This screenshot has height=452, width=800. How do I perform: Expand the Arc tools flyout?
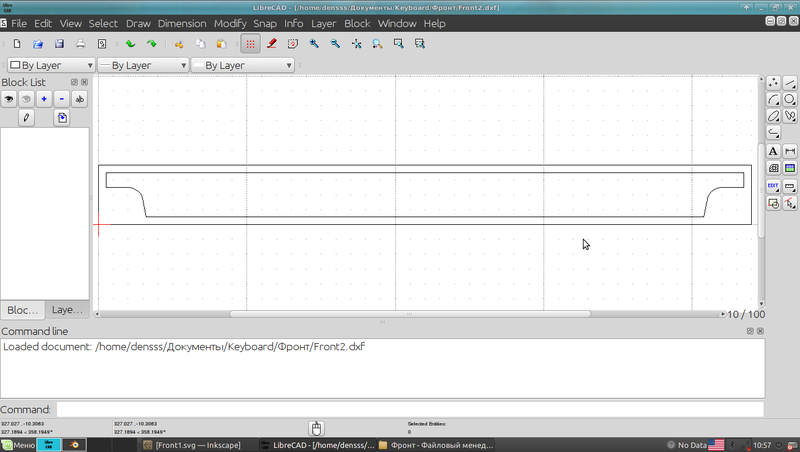point(773,99)
